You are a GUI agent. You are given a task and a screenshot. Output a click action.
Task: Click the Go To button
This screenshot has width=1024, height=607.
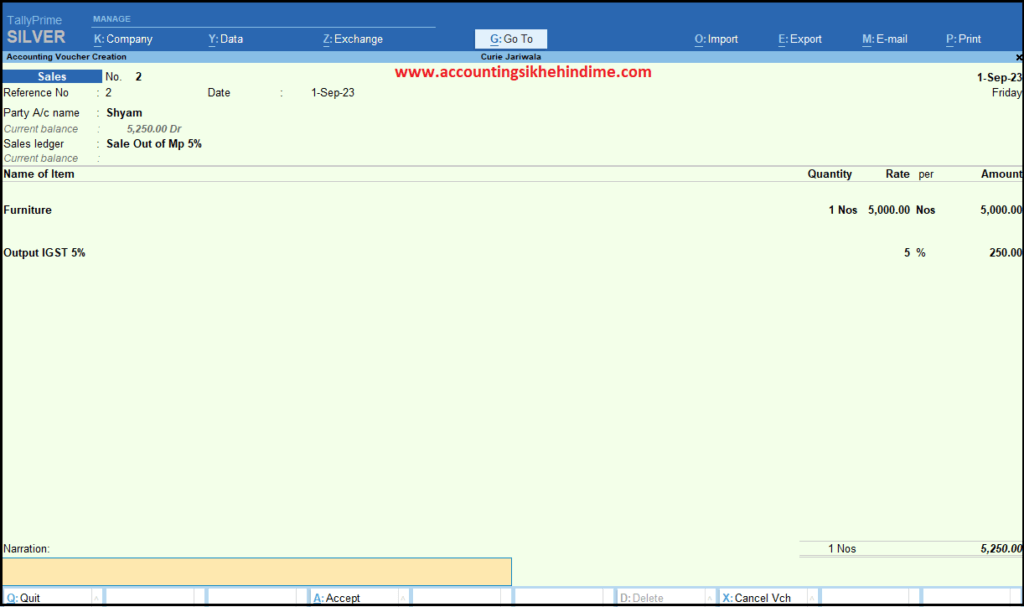(511, 39)
